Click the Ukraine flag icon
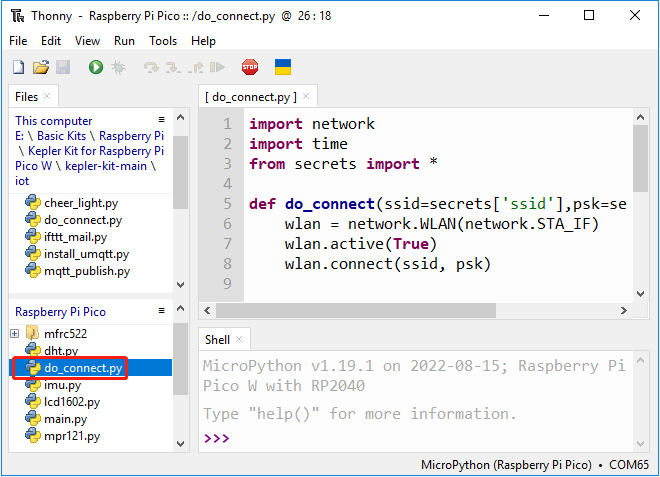The height and width of the screenshot is (477, 660). pos(283,67)
